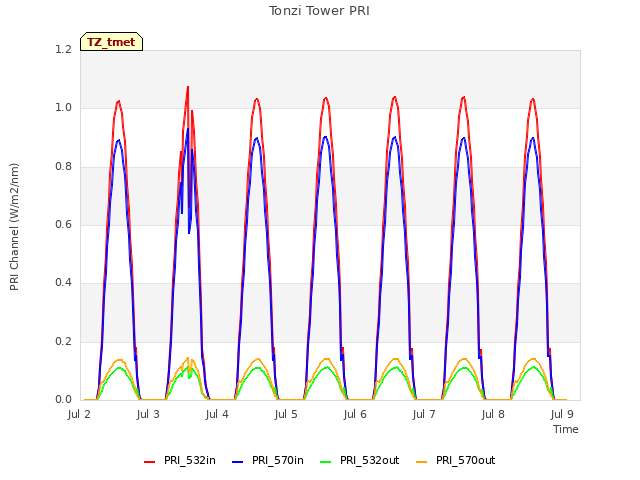Click the blue PRI_570in legend swatch
Image resolution: width=640 pixels, height=480 pixels.
(238, 462)
